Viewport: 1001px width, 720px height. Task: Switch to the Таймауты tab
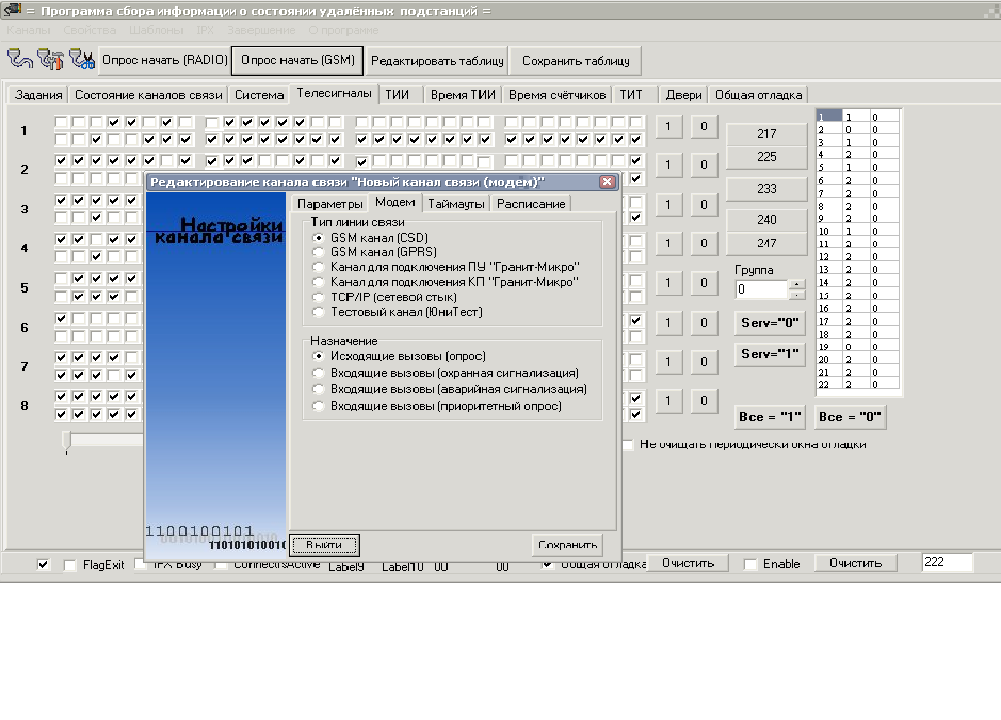tap(456, 204)
